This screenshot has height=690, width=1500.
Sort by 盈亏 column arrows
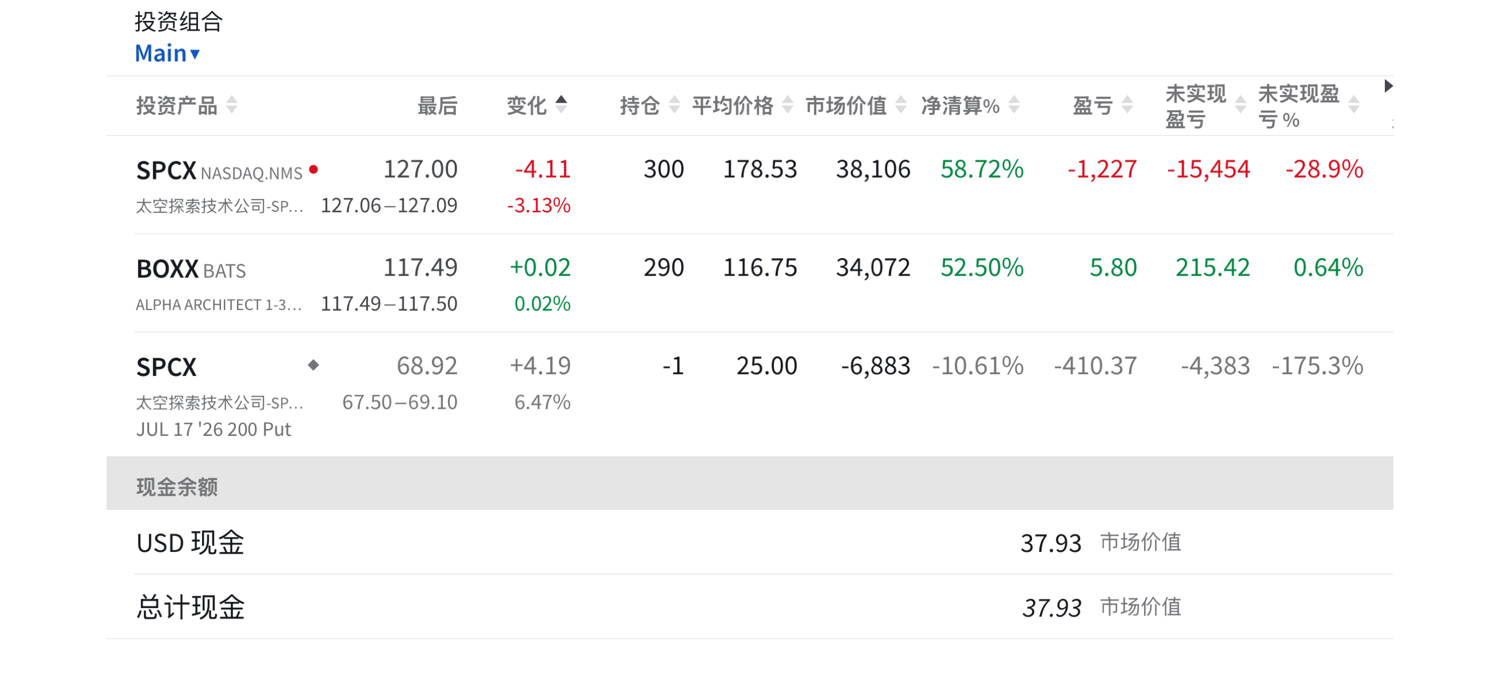pos(1127,105)
